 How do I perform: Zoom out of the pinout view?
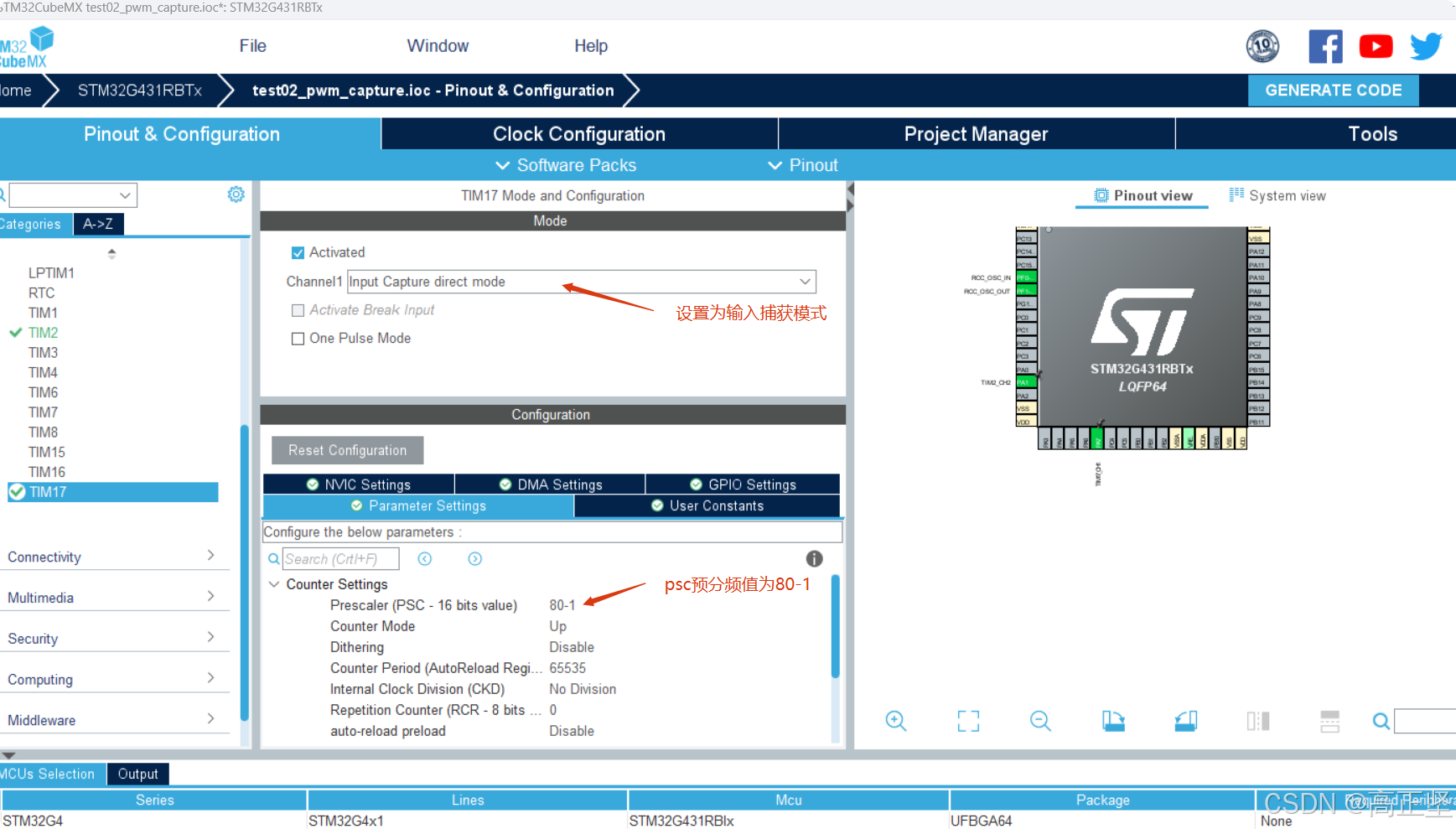(x=1040, y=721)
